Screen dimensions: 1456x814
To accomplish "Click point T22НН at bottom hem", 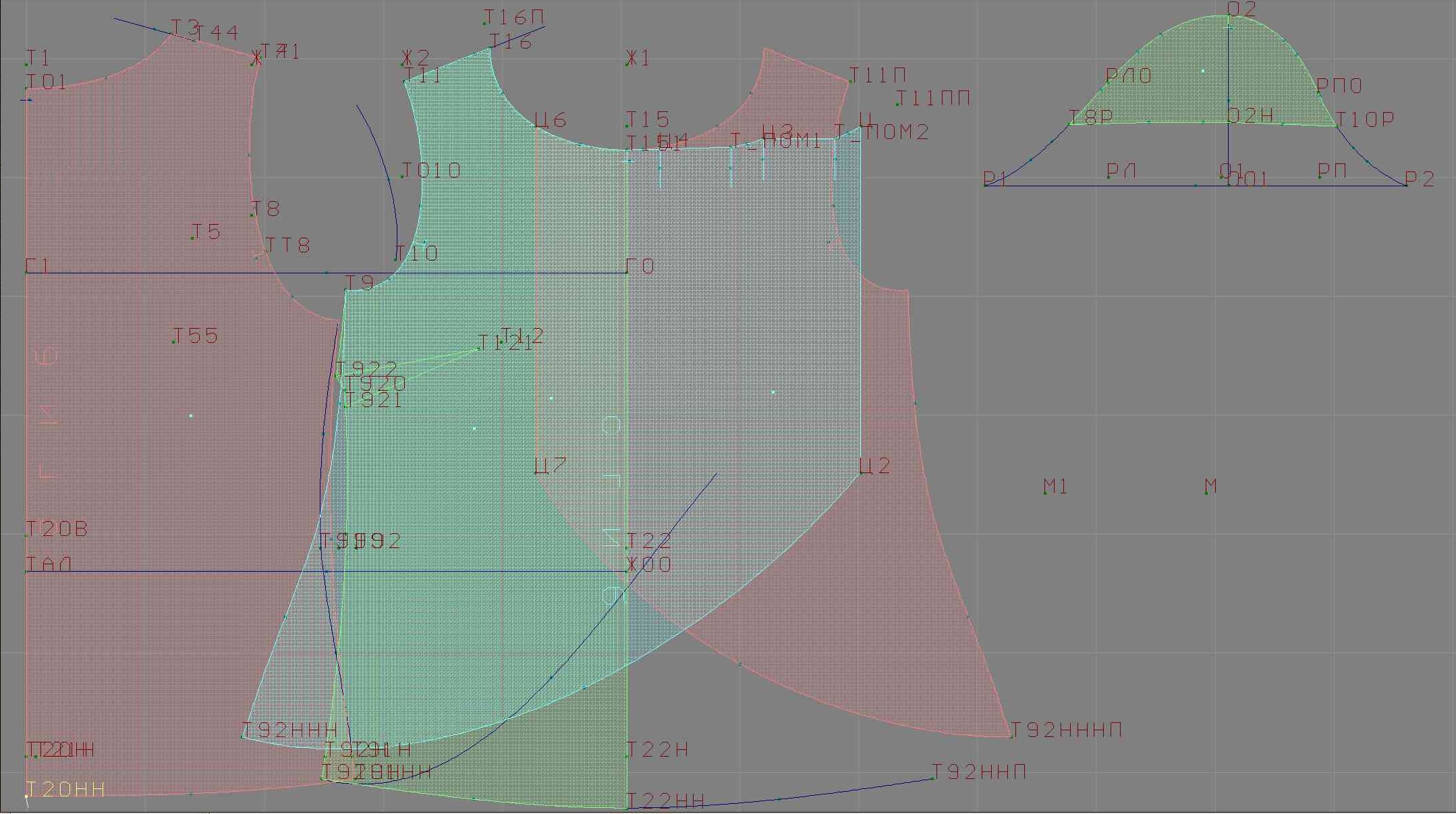I will pyautogui.click(x=627, y=807).
